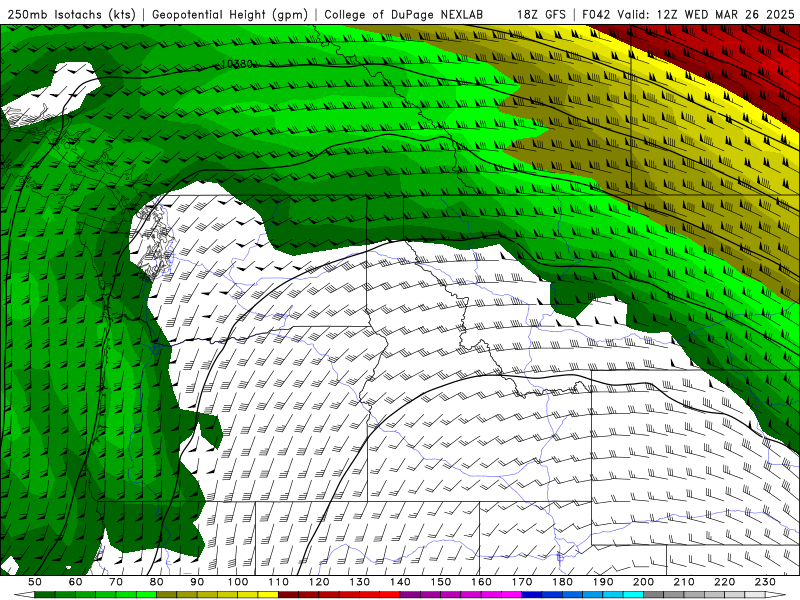Screen dimensions: 800x600
Task: Click the bright red segment before purple
Action: click(390, 595)
